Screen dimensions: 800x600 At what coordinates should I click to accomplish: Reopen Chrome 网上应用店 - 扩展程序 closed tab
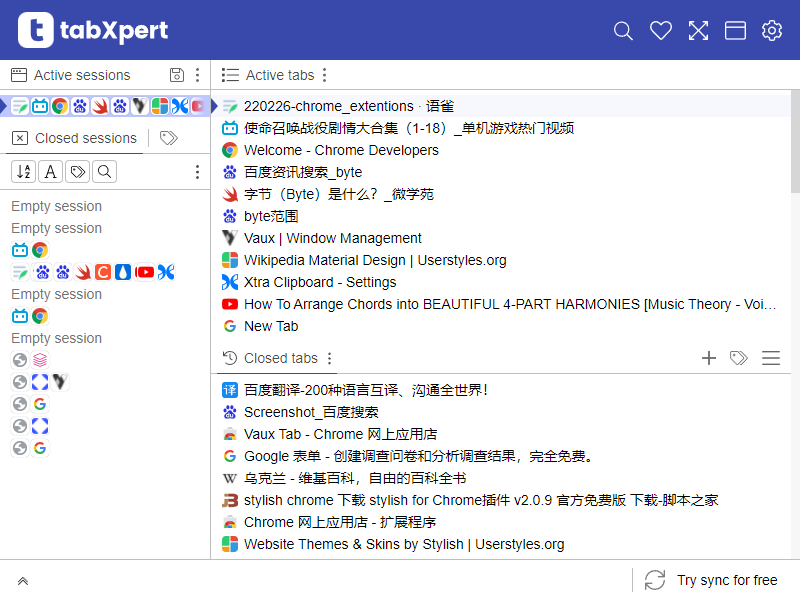[501, 521]
